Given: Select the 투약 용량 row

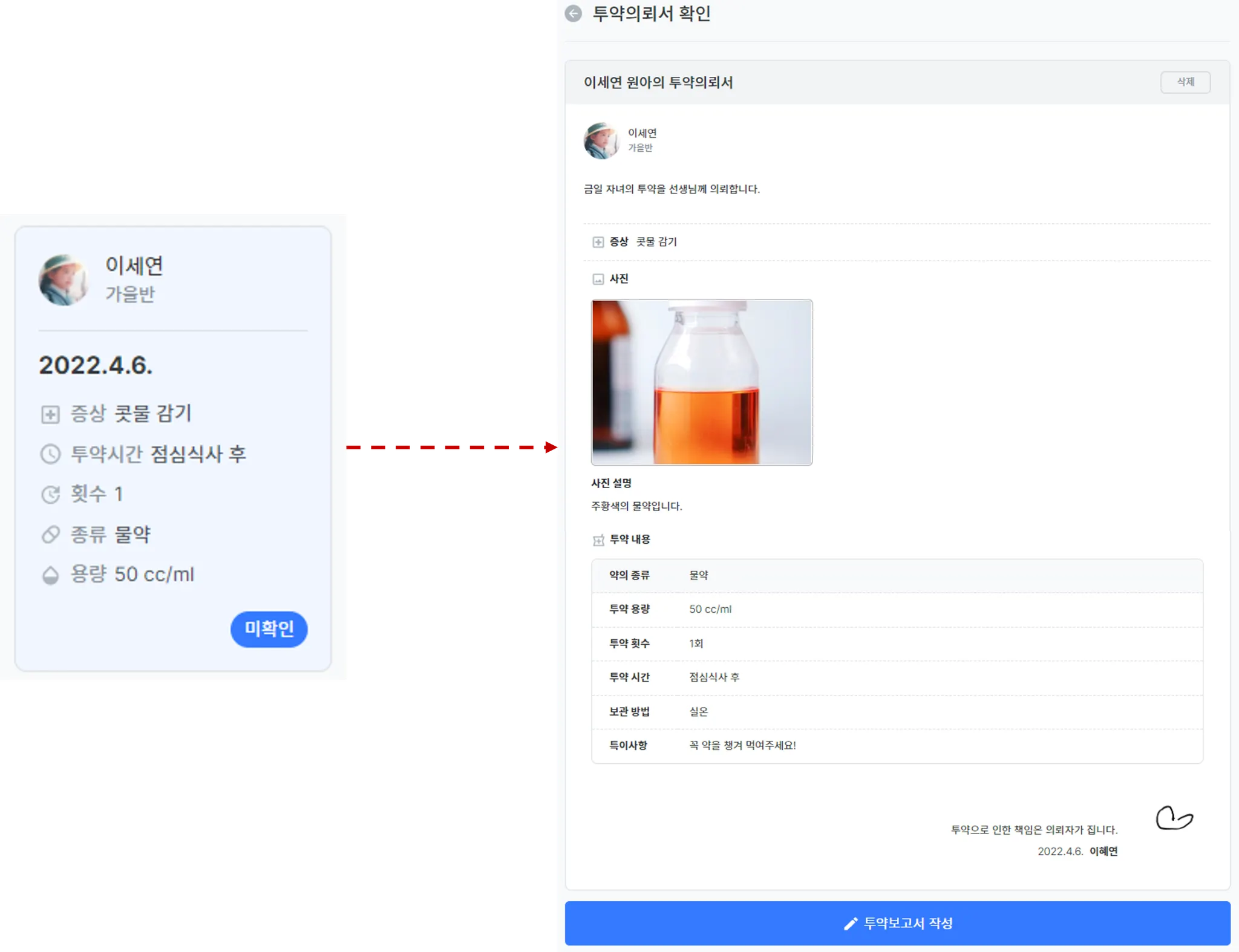Looking at the screenshot, I should pyautogui.click(x=897, y=609).
